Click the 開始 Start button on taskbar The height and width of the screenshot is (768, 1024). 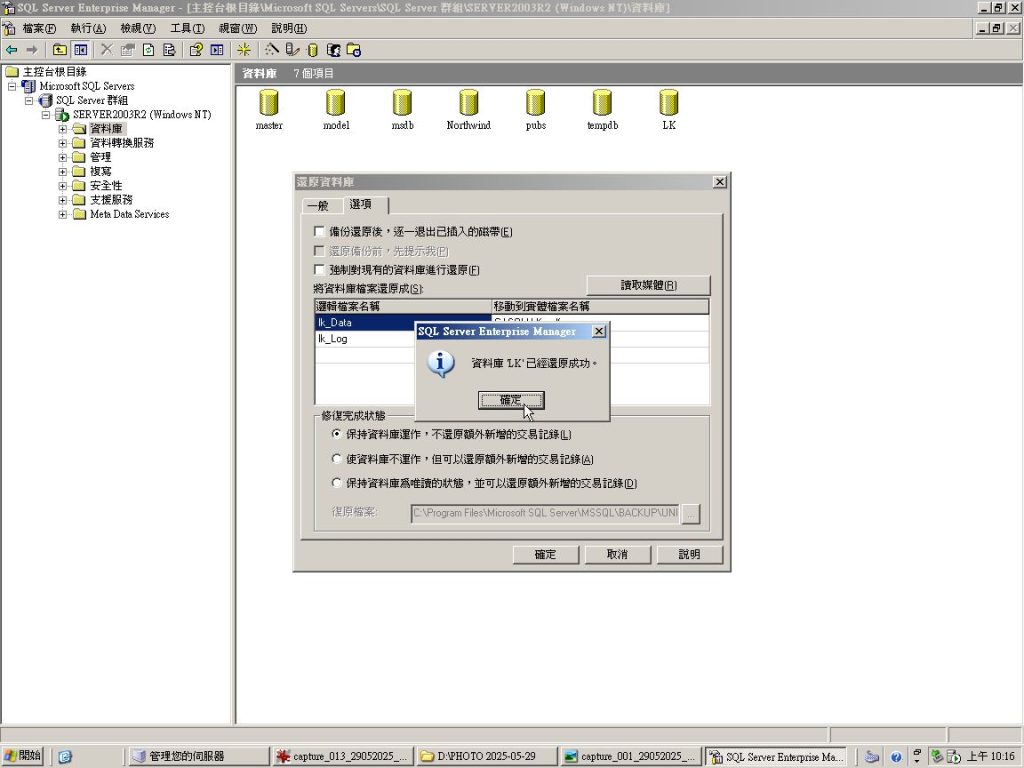[24, 756]
